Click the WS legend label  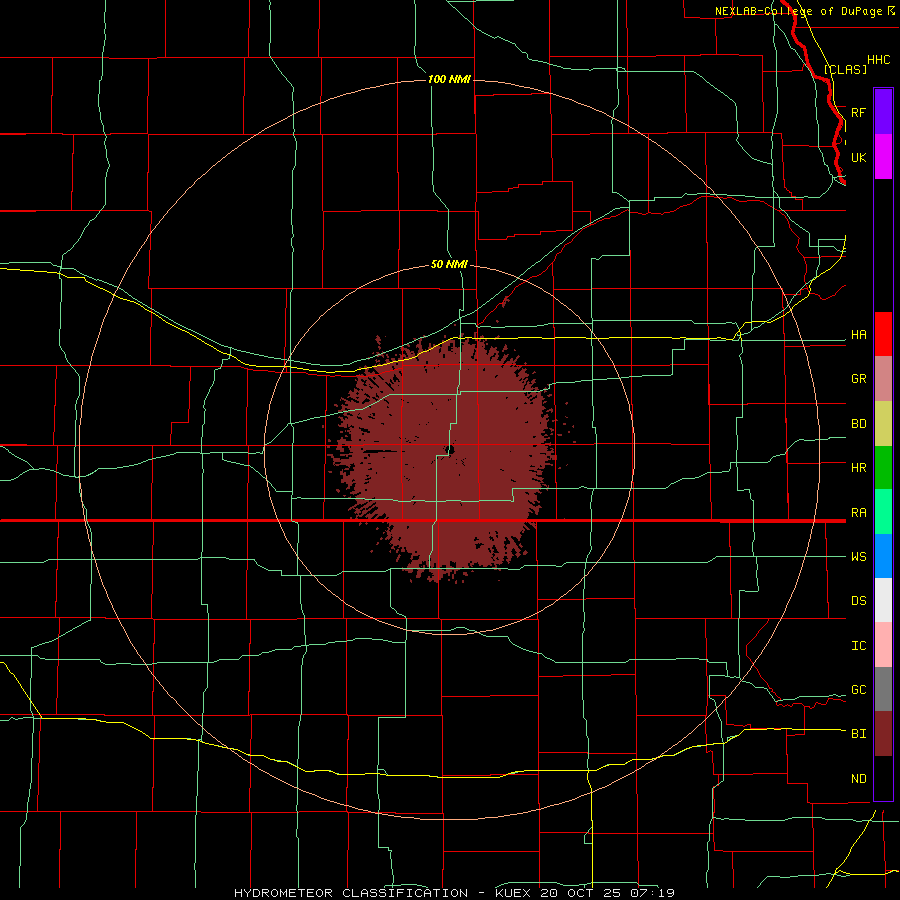858,557
